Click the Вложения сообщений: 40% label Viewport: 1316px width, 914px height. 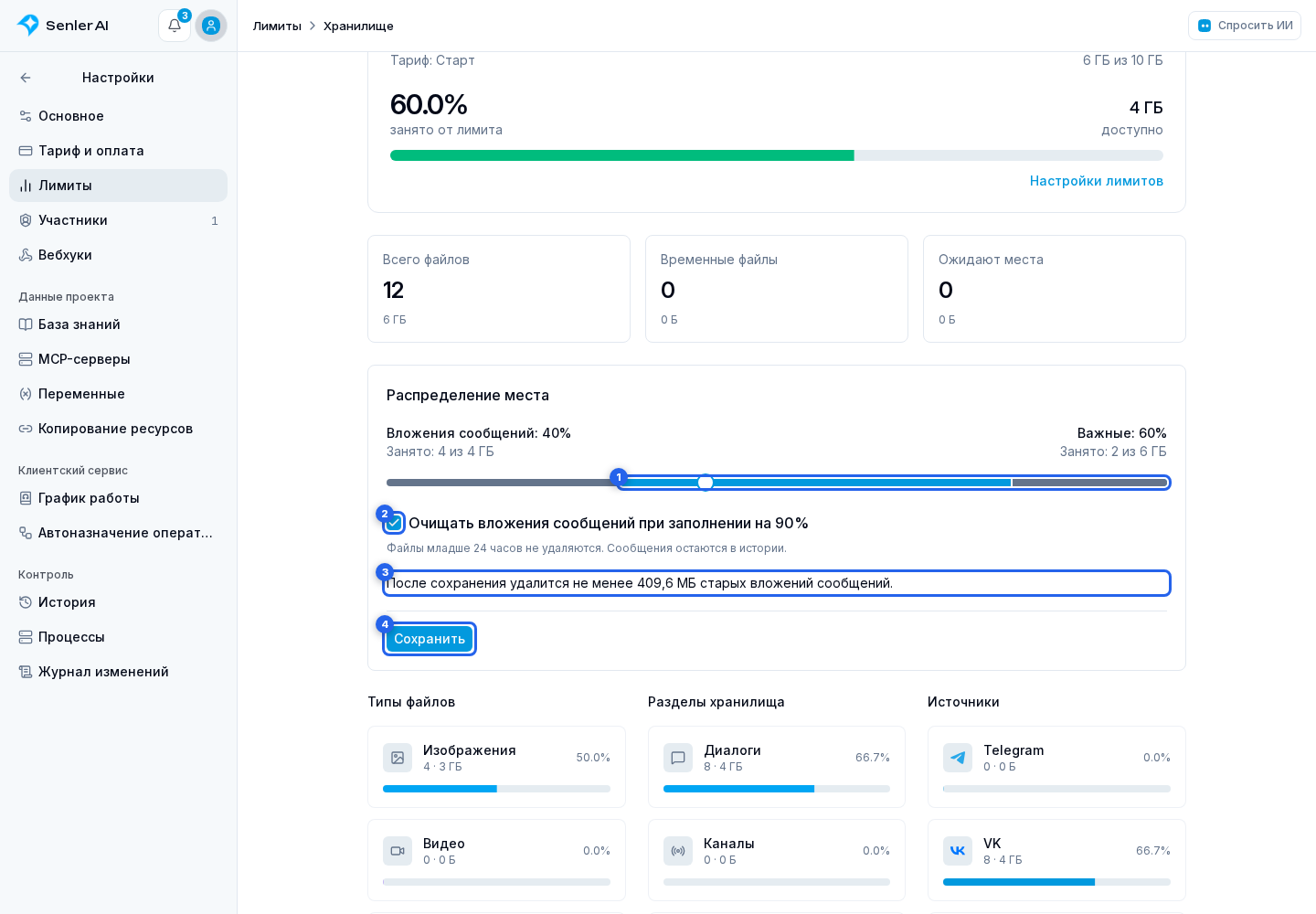tap(479, 433)
